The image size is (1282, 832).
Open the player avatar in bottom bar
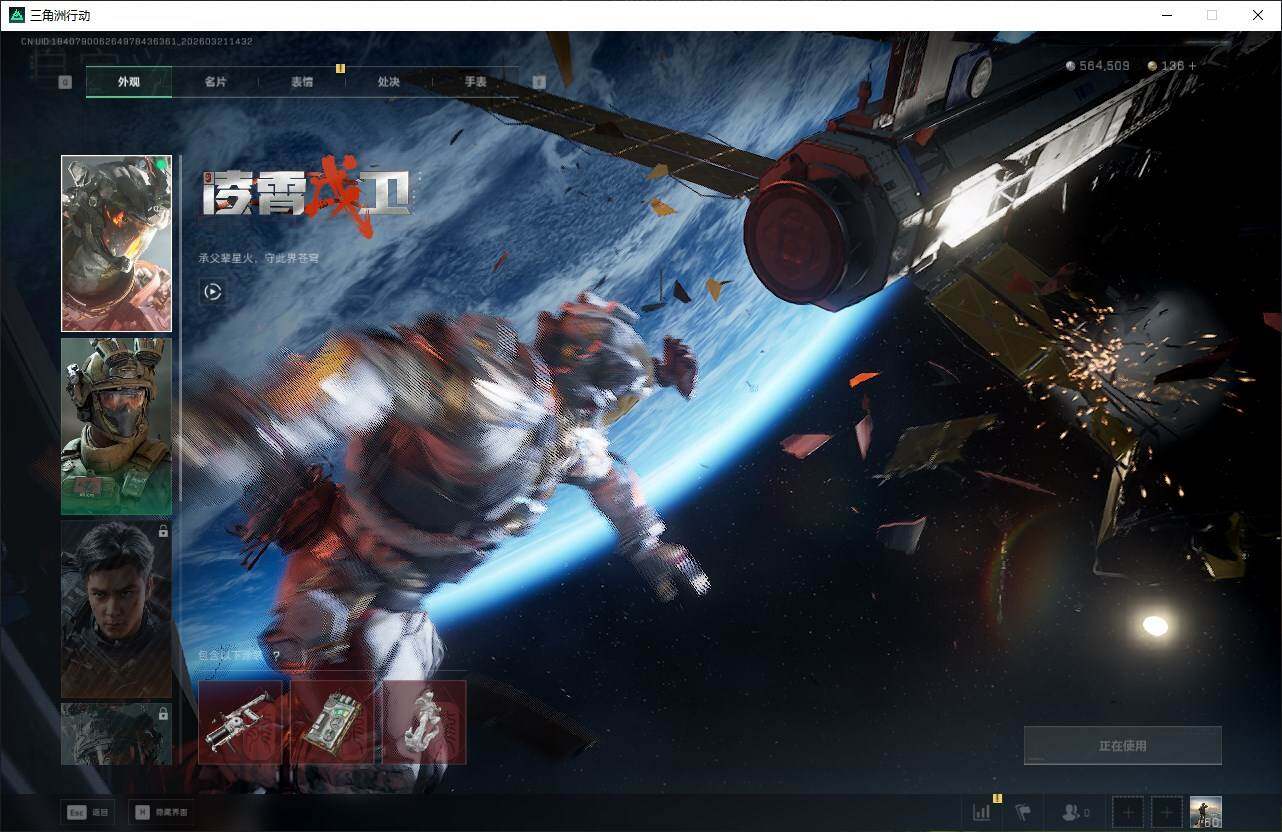pyautogui.click(x=1205, y=813)
